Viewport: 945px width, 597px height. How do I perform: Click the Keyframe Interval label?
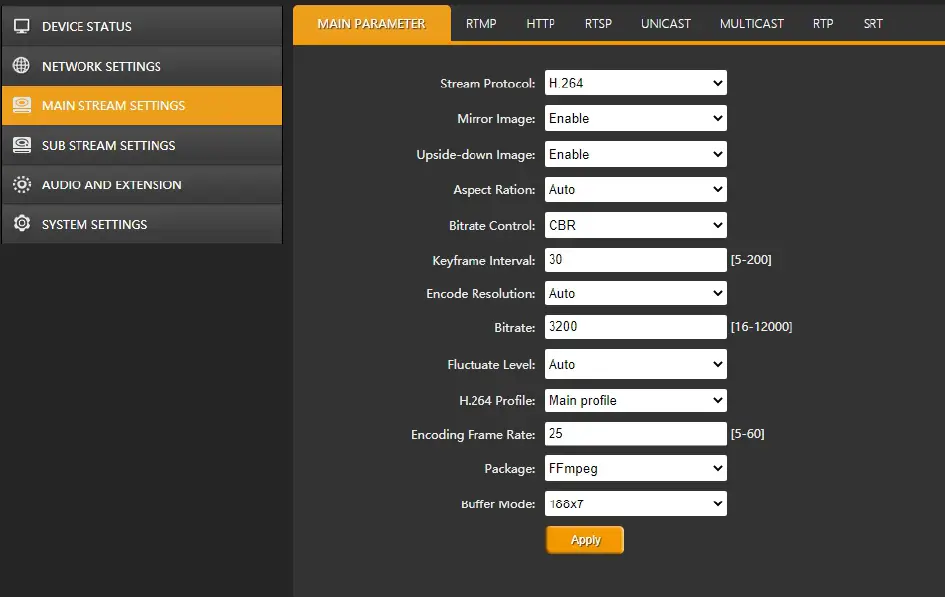(x=483, y=261)
